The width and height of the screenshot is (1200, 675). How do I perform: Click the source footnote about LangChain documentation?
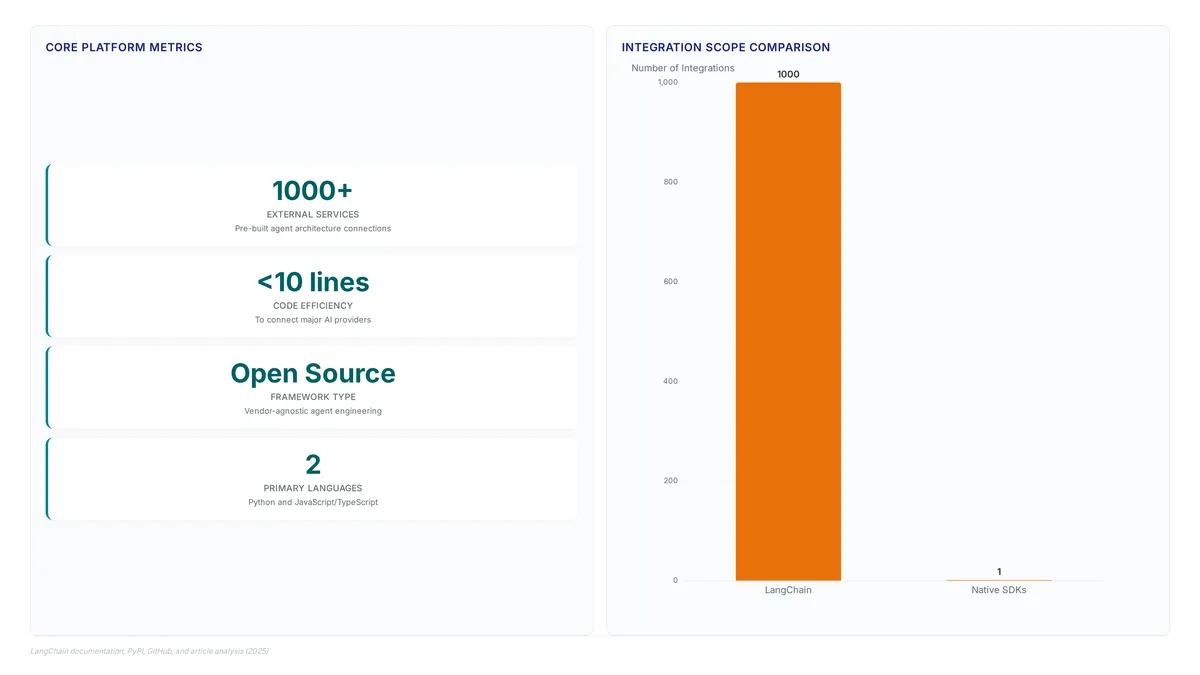point(149,651)
